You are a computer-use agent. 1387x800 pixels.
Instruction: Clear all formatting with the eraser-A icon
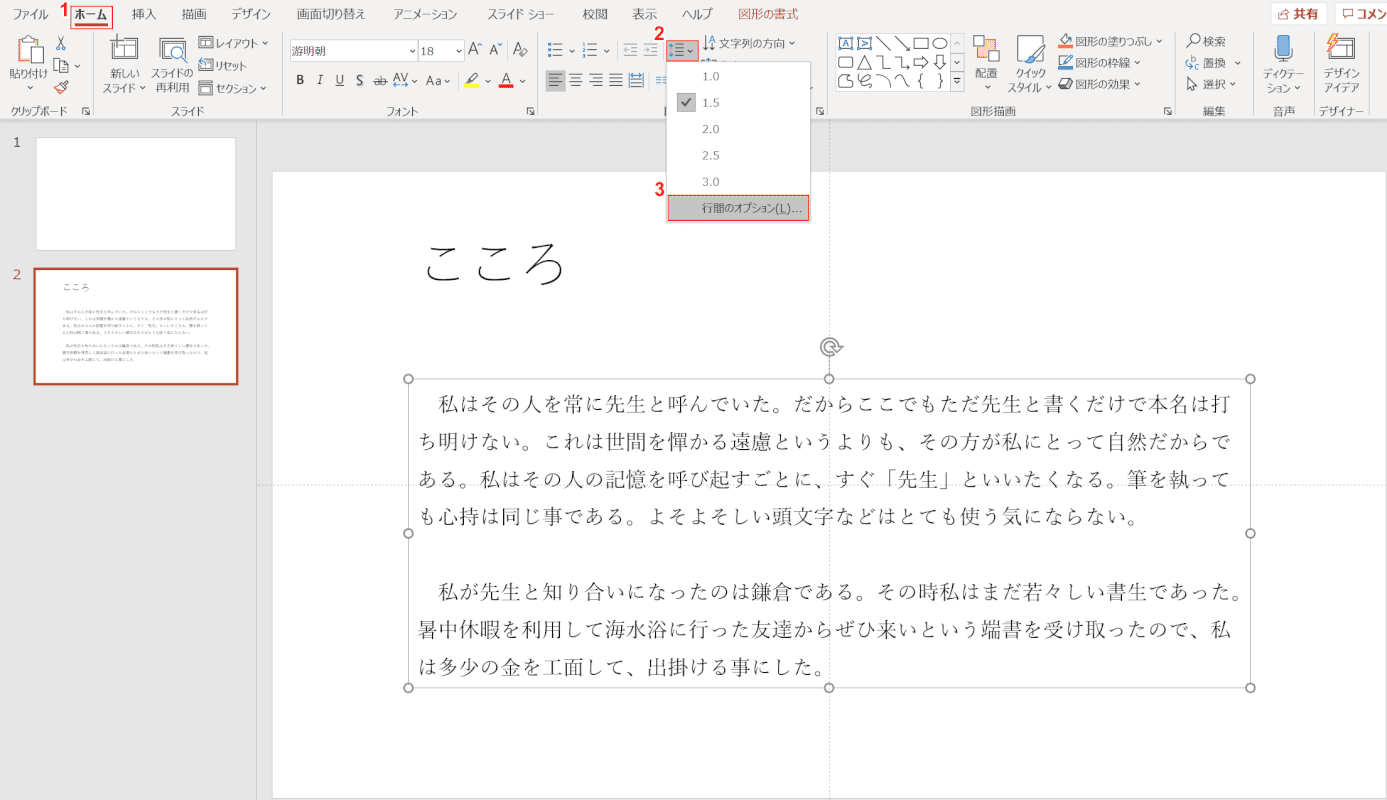click(519, 49)
